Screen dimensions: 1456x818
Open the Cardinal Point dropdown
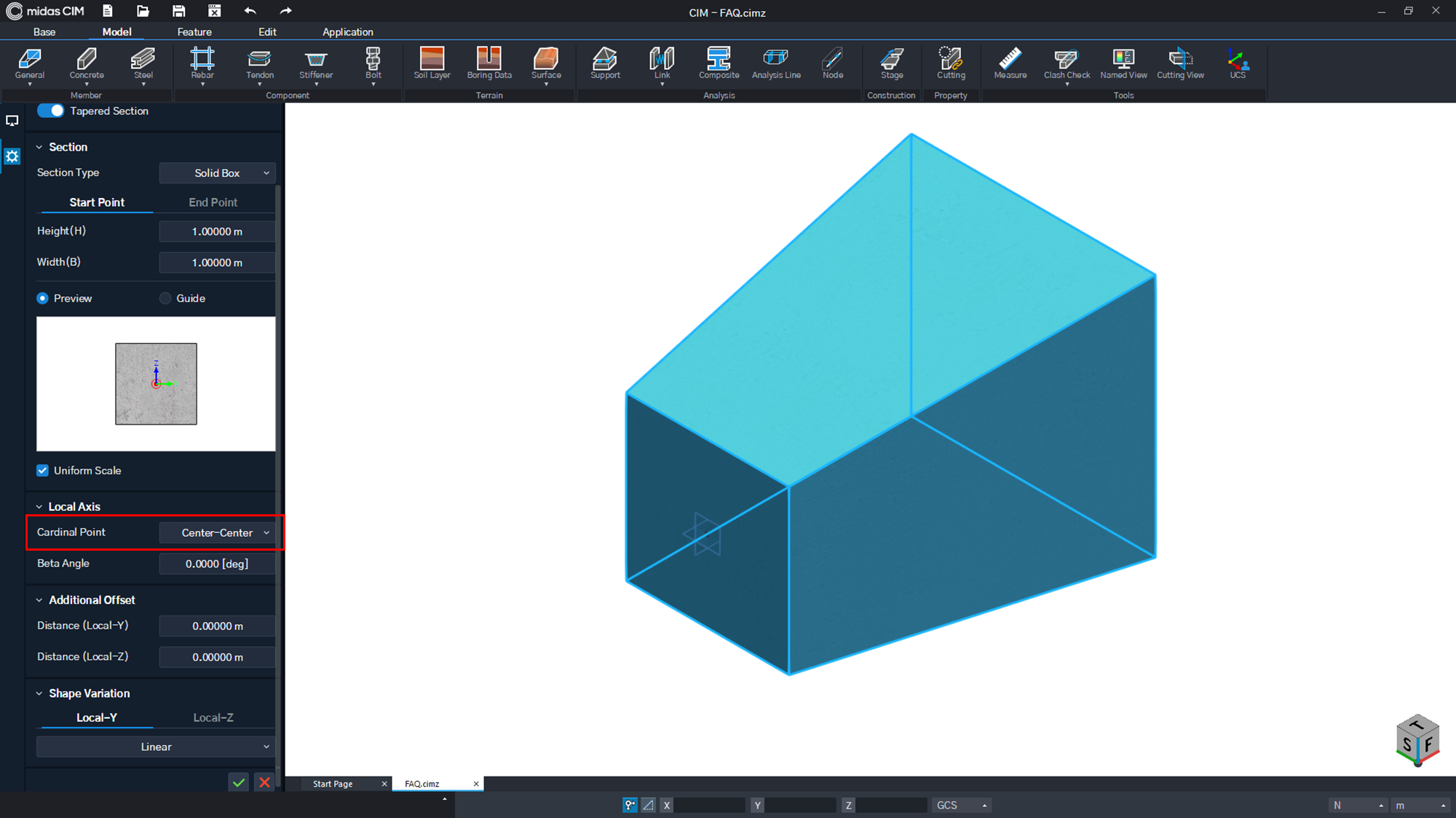[217, 532]
